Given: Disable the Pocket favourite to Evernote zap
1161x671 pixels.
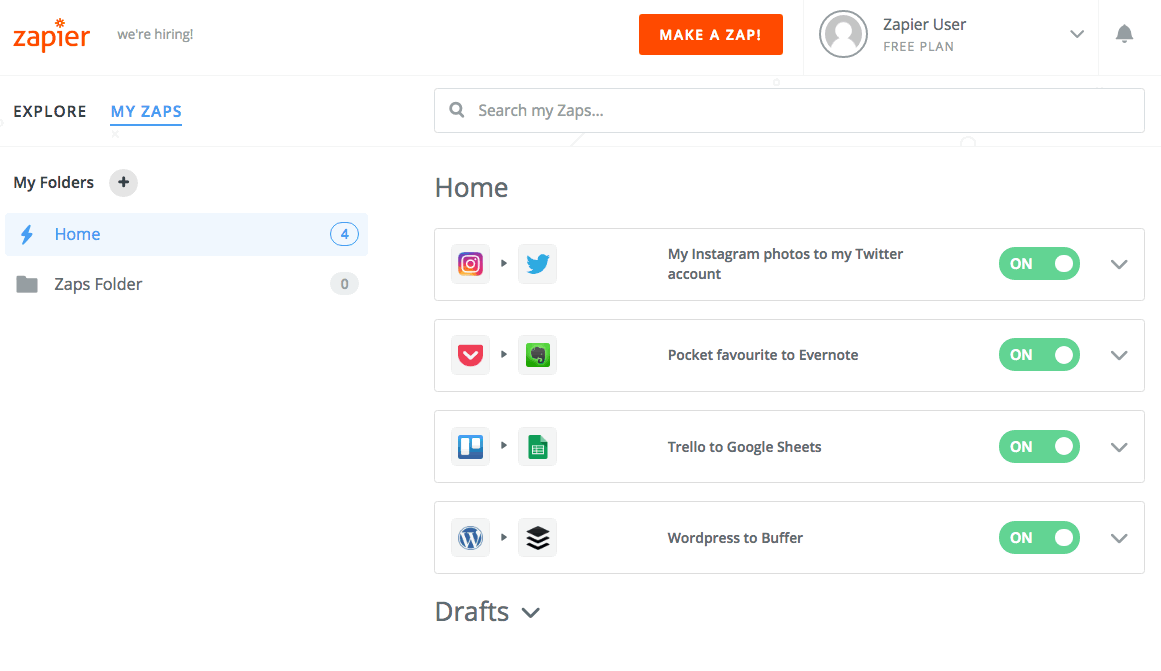Looking at the screenshot, I should pyautogui.click(x=1039, y=355).
